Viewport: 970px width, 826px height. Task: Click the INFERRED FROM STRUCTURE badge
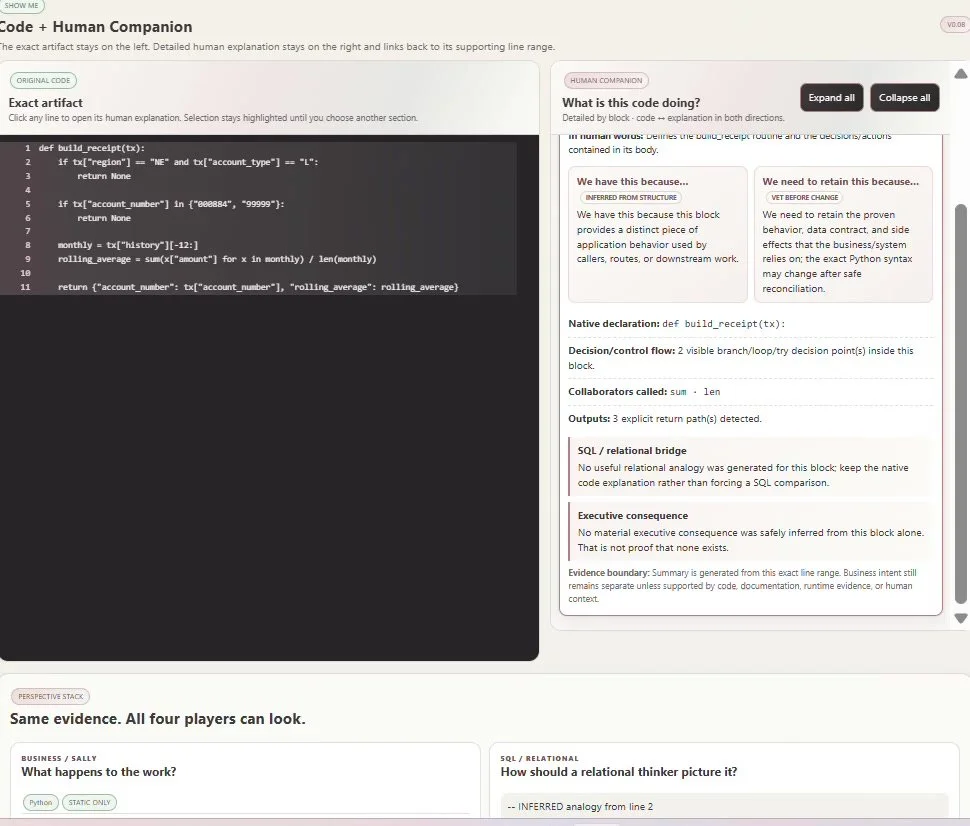click(630, 197)
